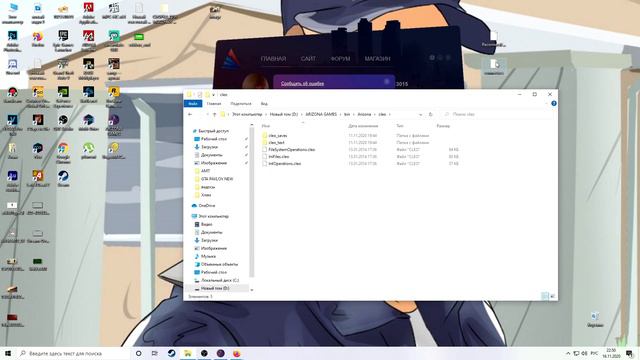This screenshot has width=640, height=360.
Task: Select IniFiles.cleo file
Action: point(279,156)
